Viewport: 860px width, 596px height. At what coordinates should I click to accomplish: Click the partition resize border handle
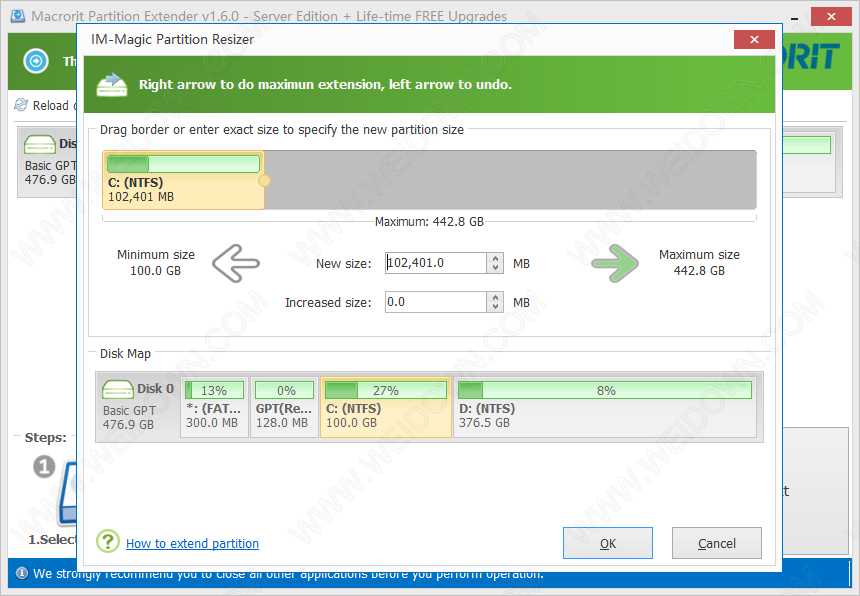tap(264, 181)
